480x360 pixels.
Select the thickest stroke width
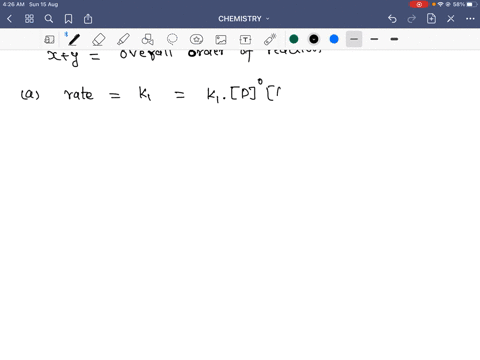(x=394, y=39)
